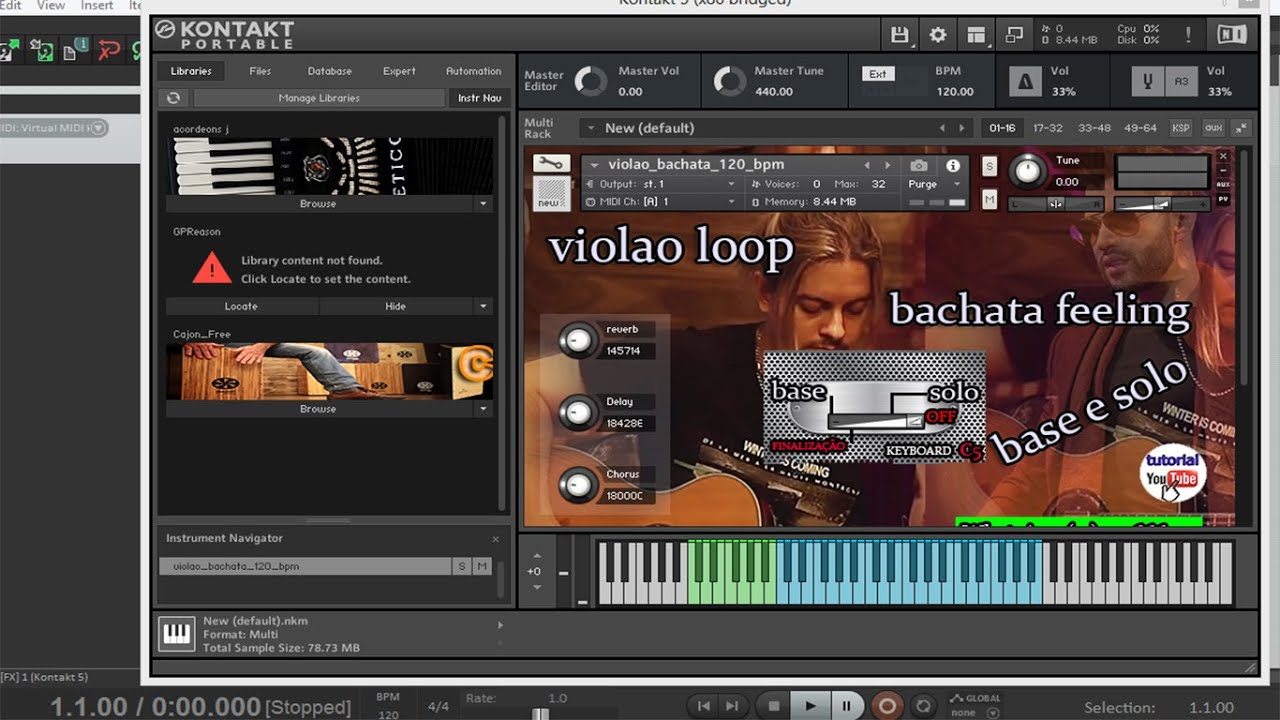The width and height of the screenshot is (1280, 720).
Task: Open New (default) multi rack dropdown
Action: (x=591, y=128)
